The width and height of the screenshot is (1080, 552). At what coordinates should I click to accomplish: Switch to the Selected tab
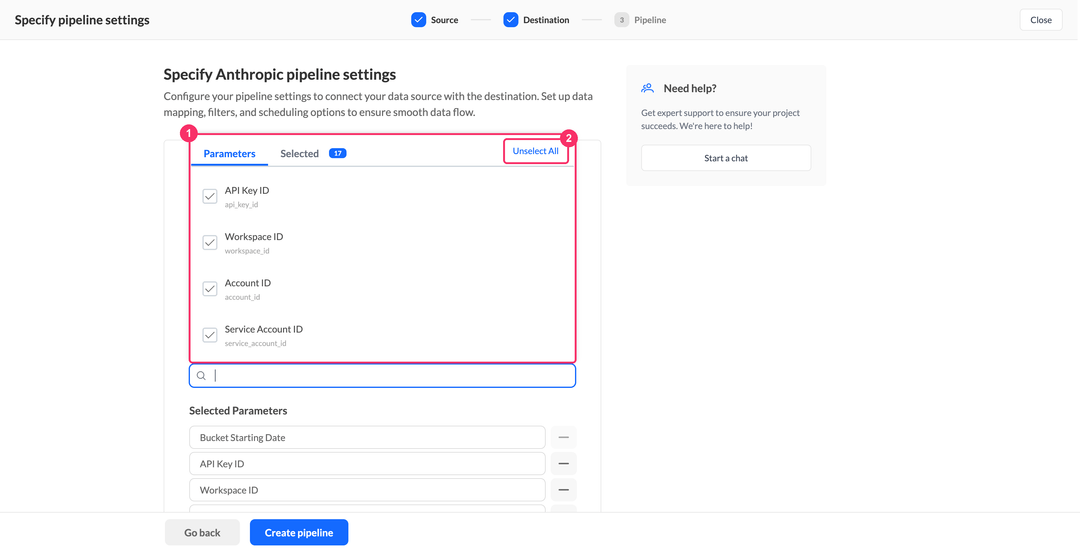299,154
